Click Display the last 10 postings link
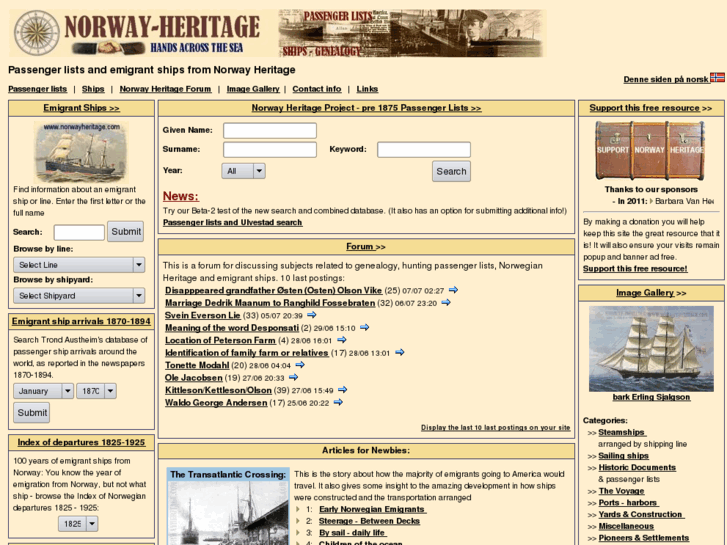727x545 pixels. tap(496, 428)
